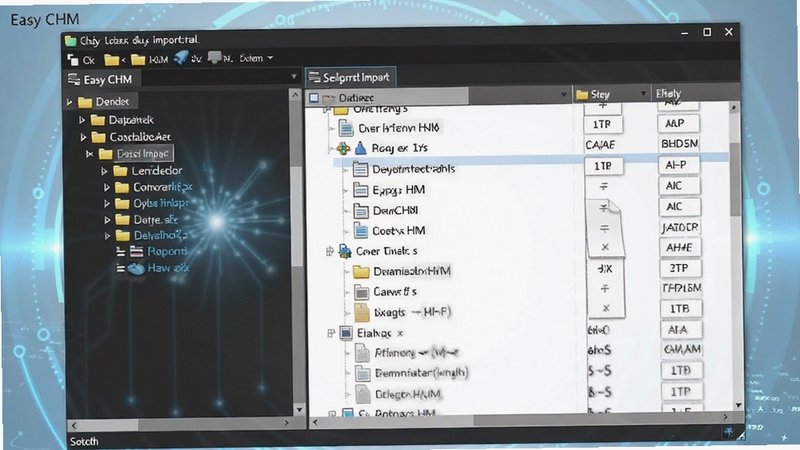Expand the Datre. slk tree node
800x450 pixels.
tap(107, 220)
